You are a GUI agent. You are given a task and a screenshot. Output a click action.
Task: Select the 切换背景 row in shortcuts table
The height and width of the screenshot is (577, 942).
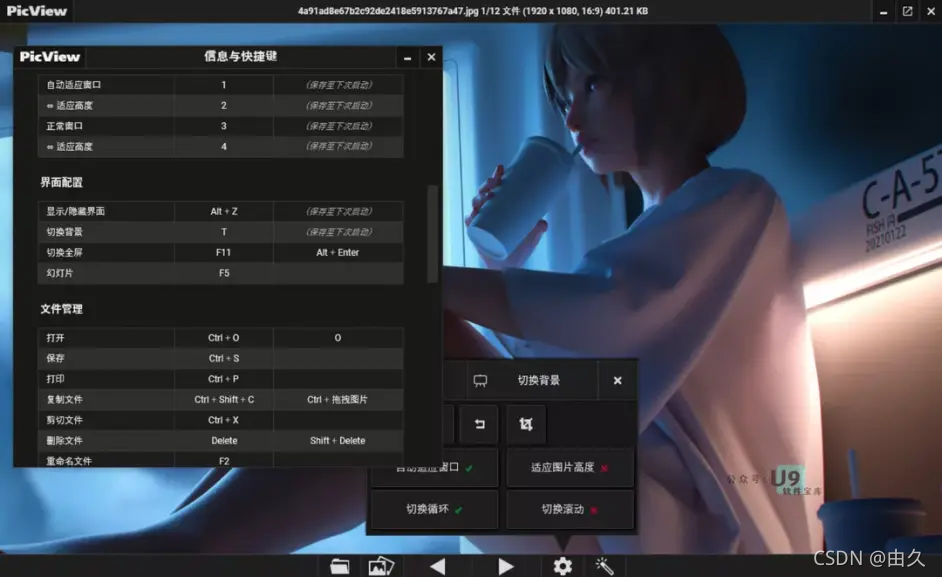click(x=220, y=232)
